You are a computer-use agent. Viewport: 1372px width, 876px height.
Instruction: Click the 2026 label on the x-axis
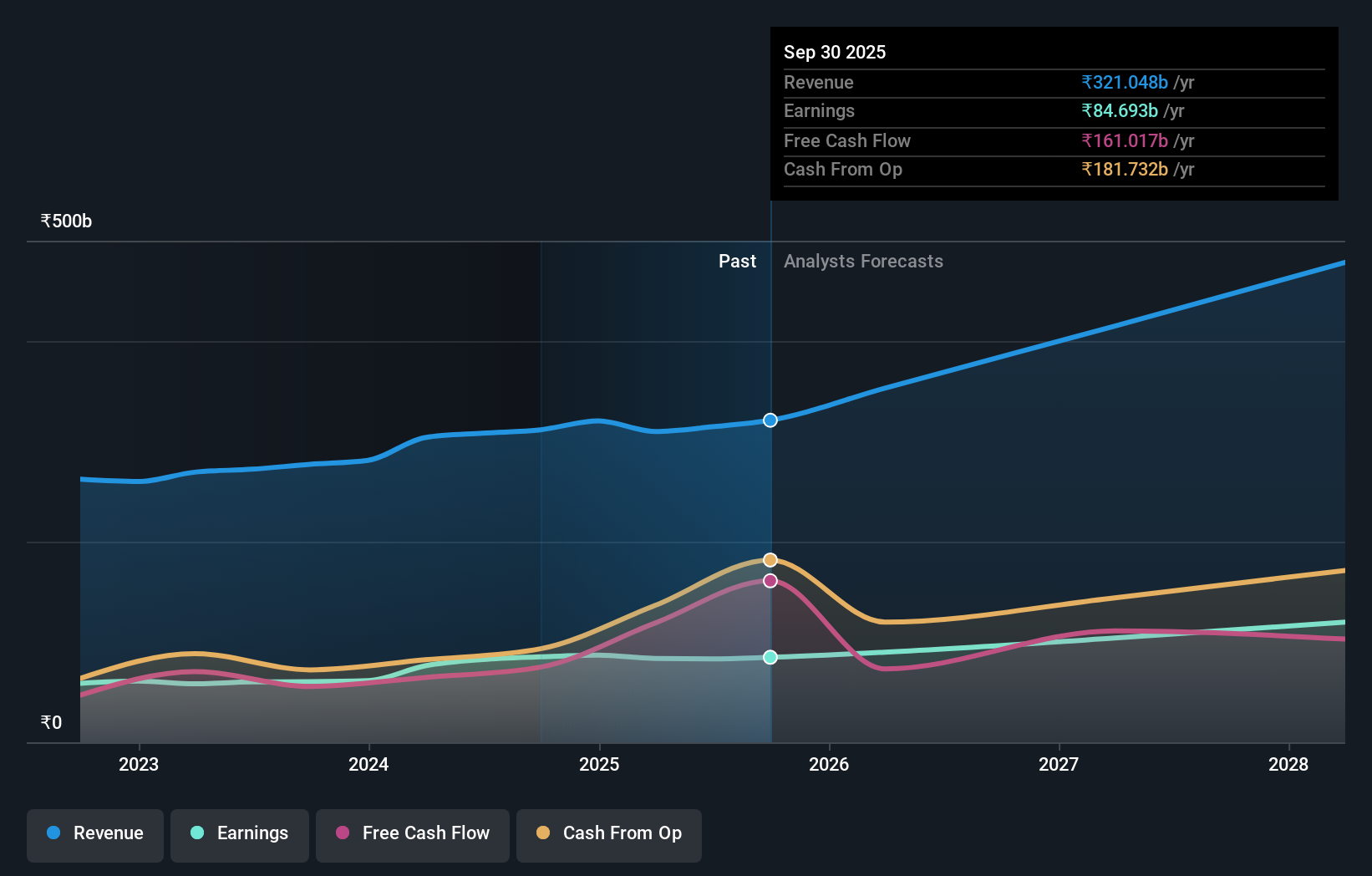pos(829,764)
